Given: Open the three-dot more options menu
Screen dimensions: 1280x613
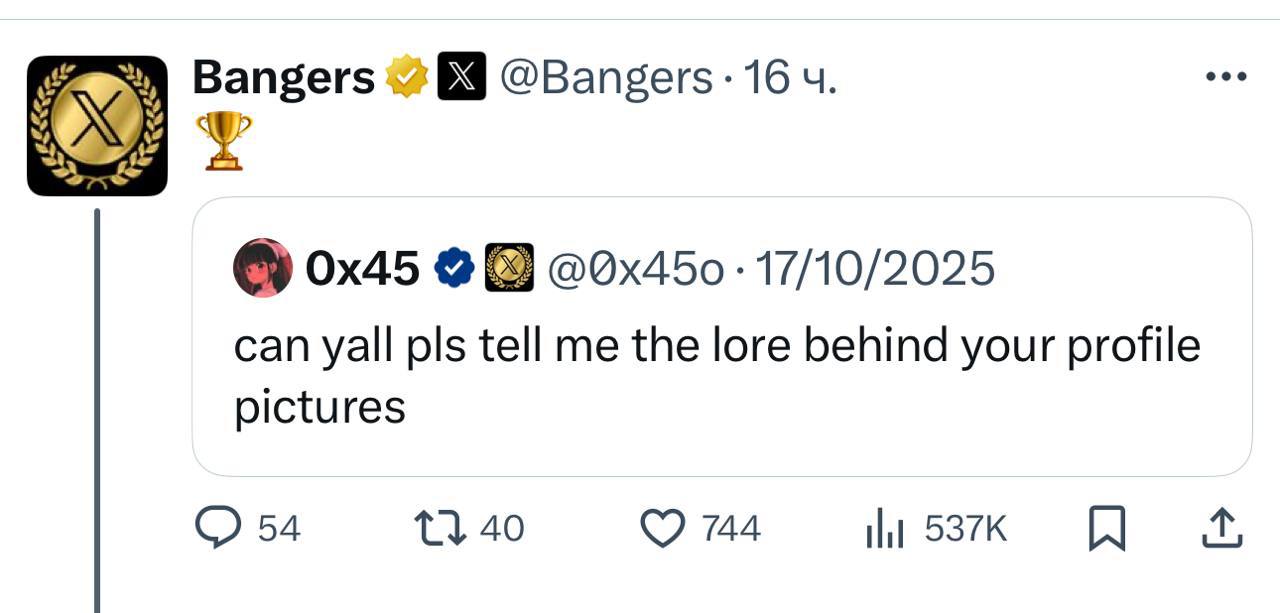Looking at the screenshot, I should point(1226,76).
